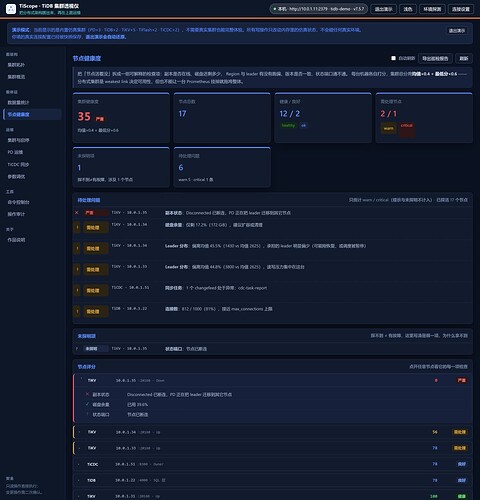Click the 导出巡检报告 export button
The height and width of the screenshot is (500, 480).
pyautogui.click(x=435, y=58)
